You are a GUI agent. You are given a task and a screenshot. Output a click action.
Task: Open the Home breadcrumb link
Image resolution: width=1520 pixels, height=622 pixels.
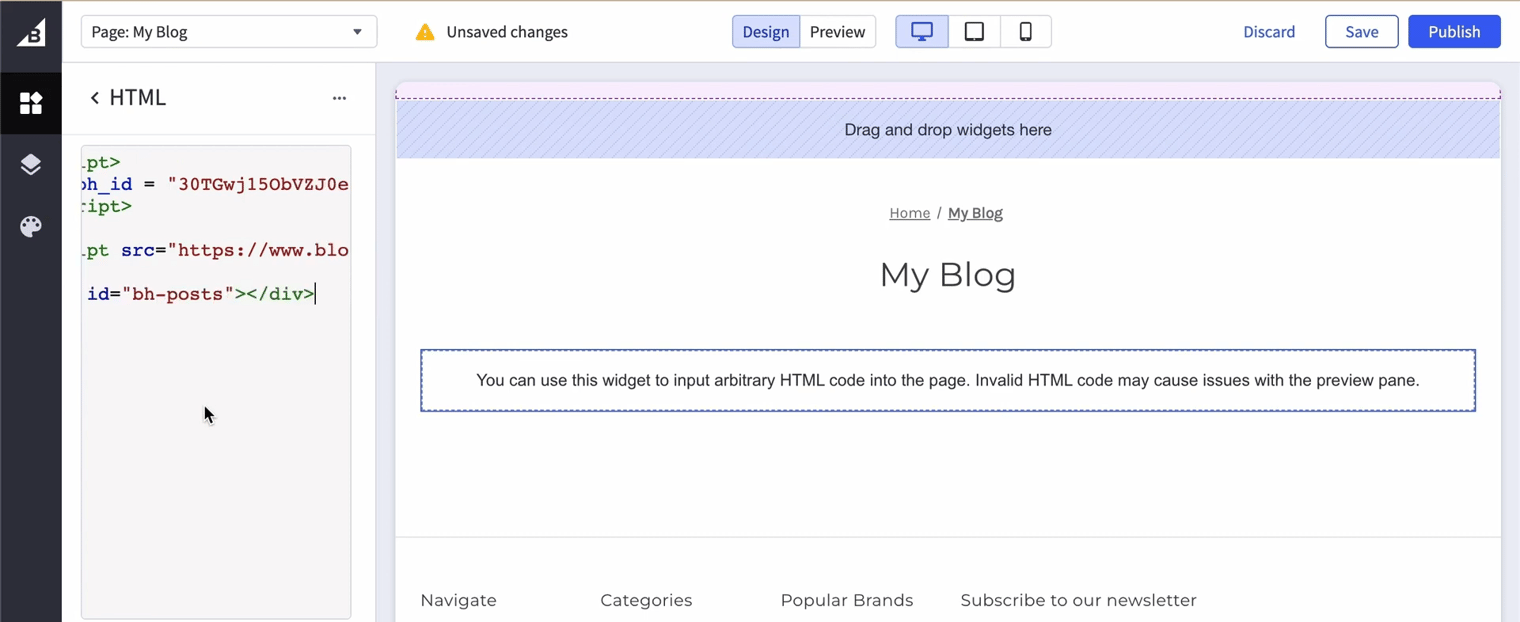(909, 213)
